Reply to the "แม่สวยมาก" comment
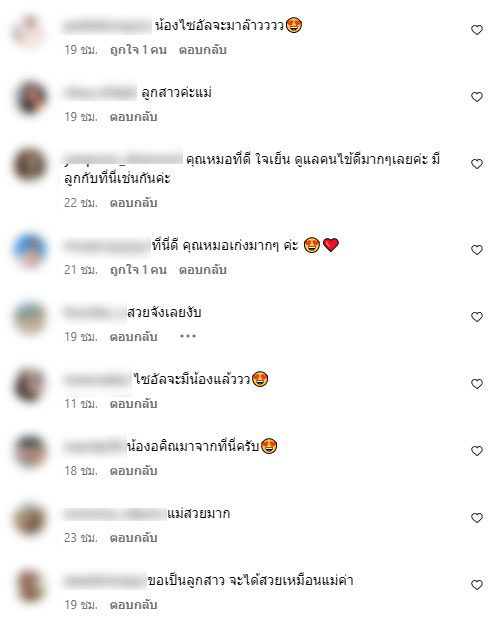Viewport: 493px width, 620px height. [x=133, y=538]
